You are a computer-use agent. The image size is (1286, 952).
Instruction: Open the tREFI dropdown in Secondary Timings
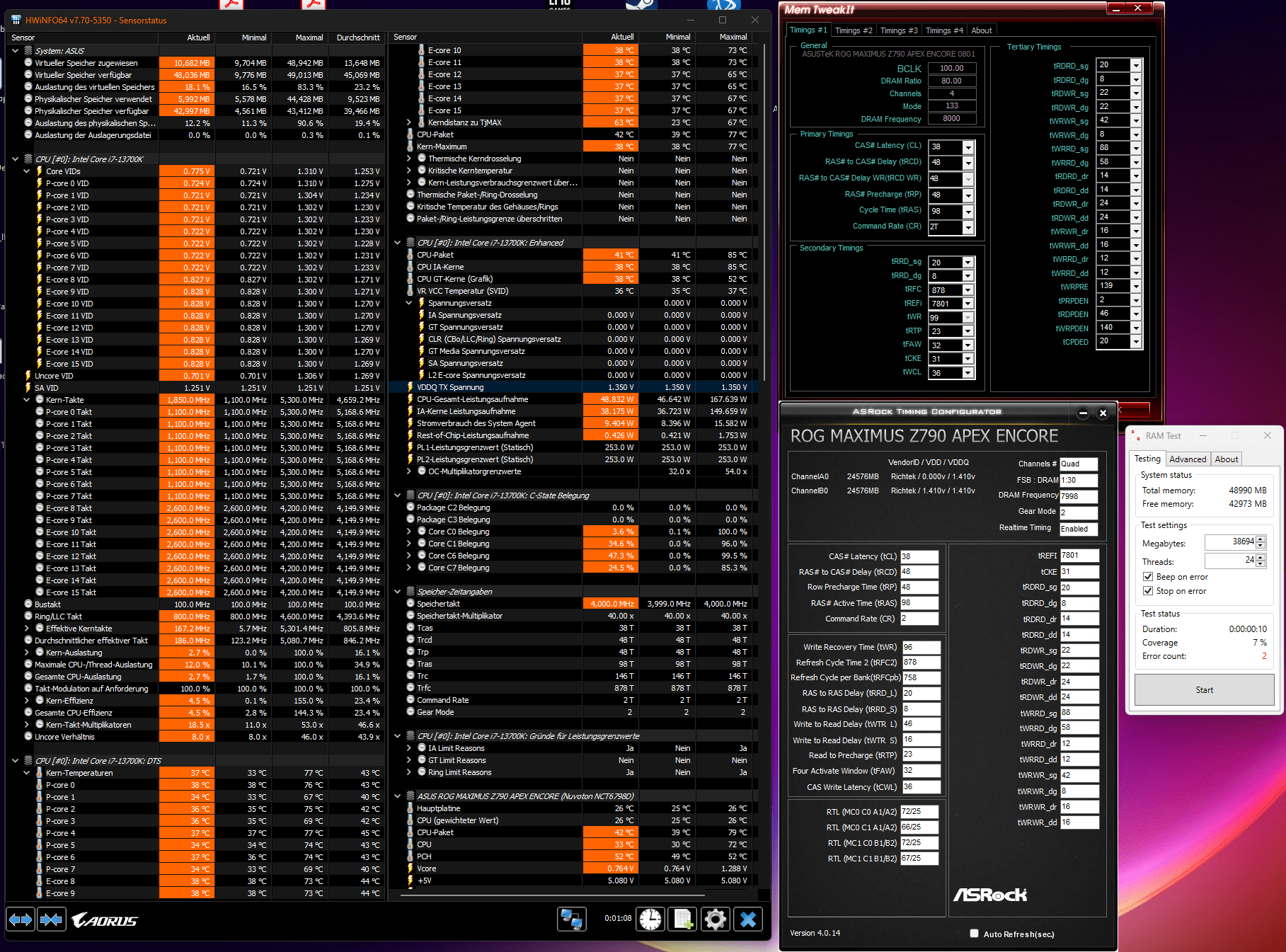(x=968, y=304)
